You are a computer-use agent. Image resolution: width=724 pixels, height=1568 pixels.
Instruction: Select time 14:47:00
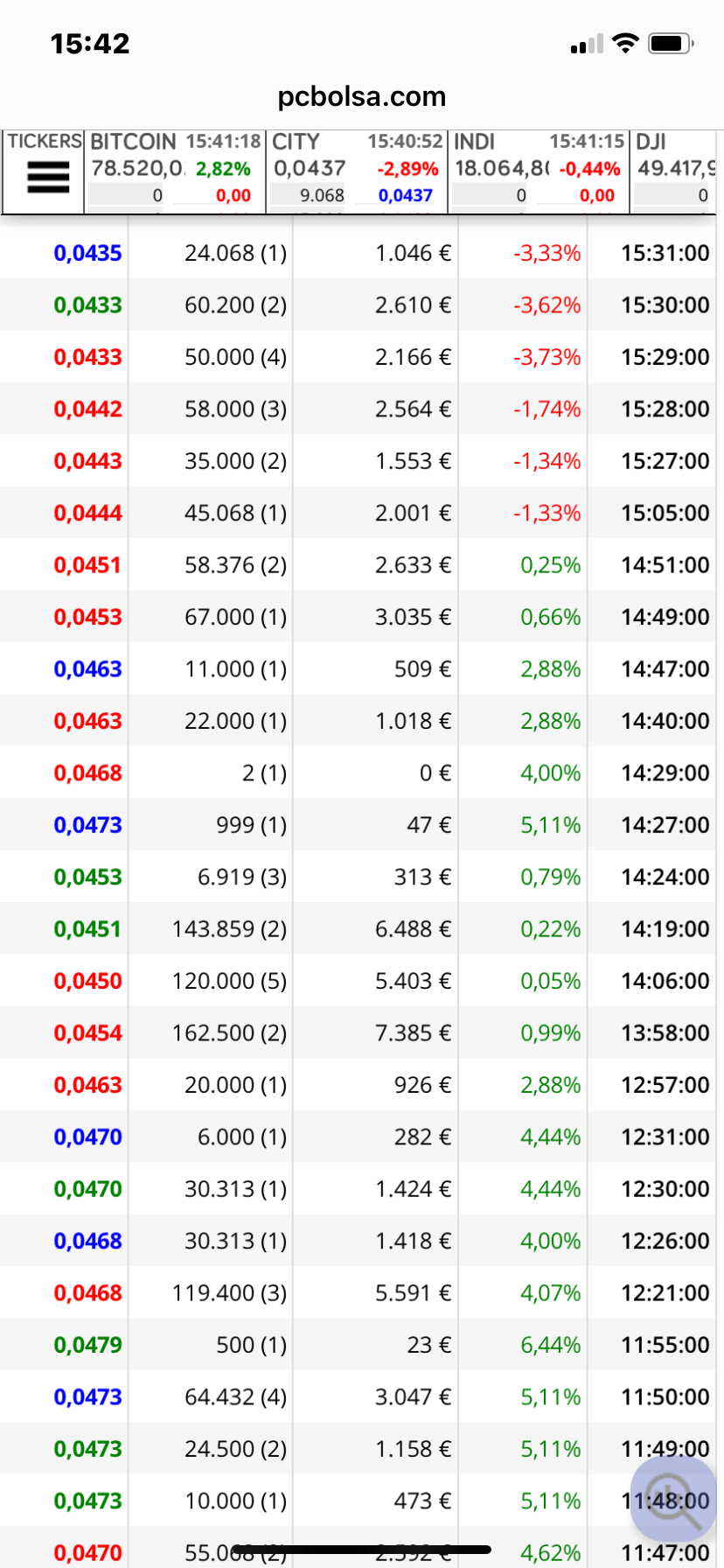click(x=665, y=669)
